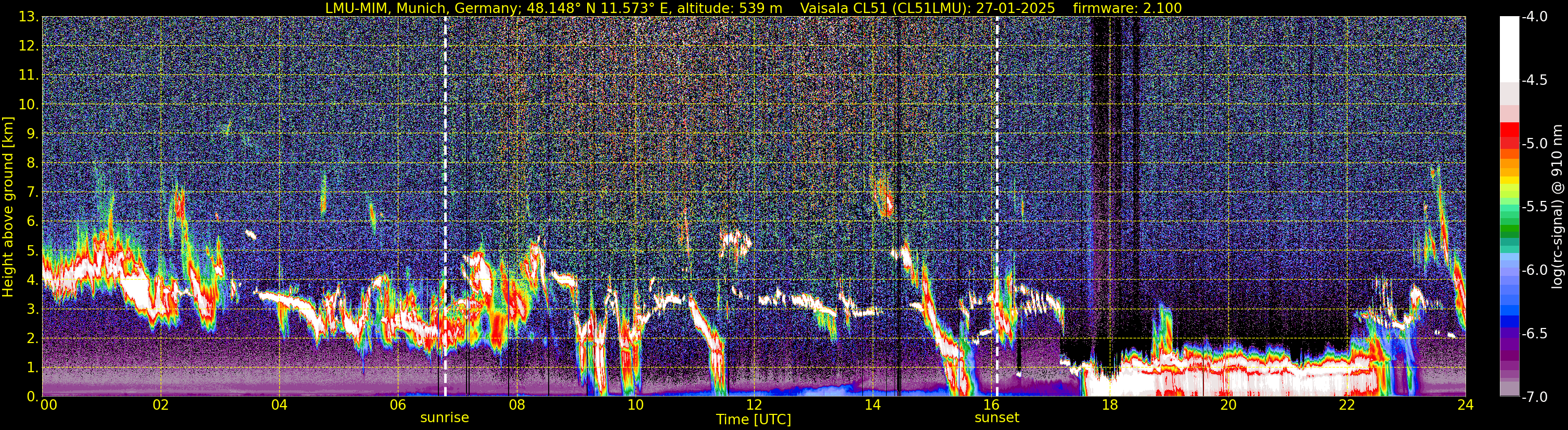Viewport: 1568px width, 430px height.
Task: Click the time axis tick "02"
Action: pyautogui.click(x=160, y=405)
